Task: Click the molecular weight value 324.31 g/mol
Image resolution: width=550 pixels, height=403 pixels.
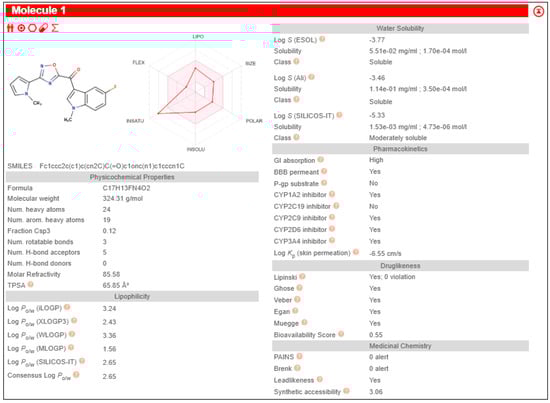Action: (122, 199)
